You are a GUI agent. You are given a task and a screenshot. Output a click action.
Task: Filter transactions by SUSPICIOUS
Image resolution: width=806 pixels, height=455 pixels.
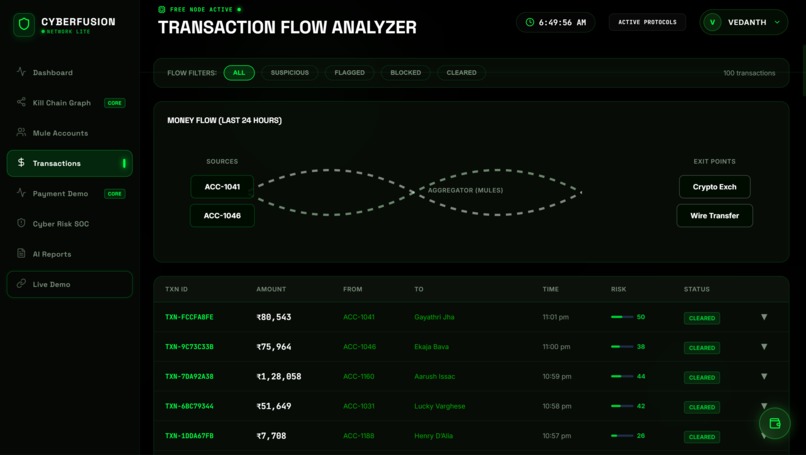tap(290, 72)
